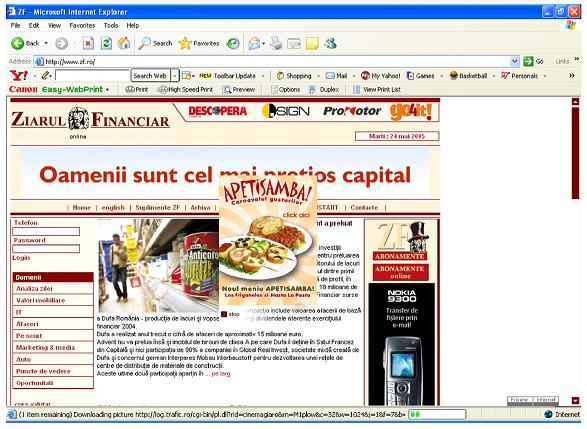Image resolution: width=587 pixels, height=429 pixels.
Task: Stop loading the page
Action: point(88,43)
